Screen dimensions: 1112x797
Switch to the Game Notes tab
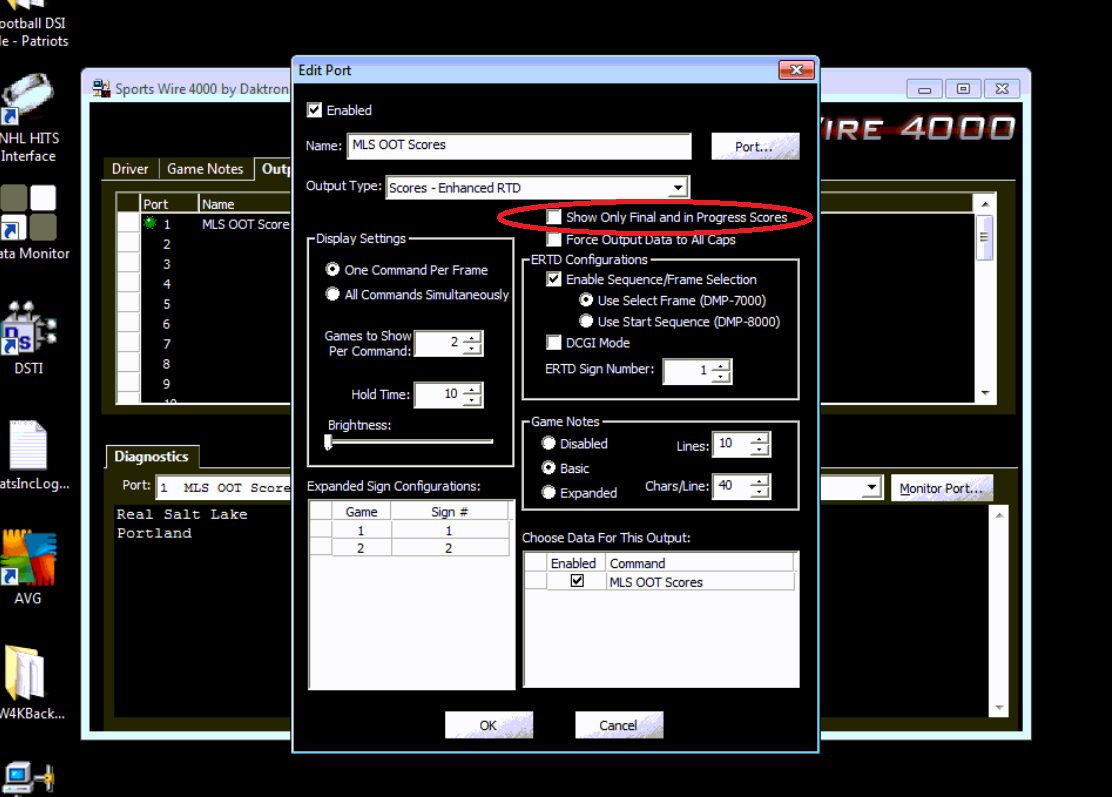(205, 169)
